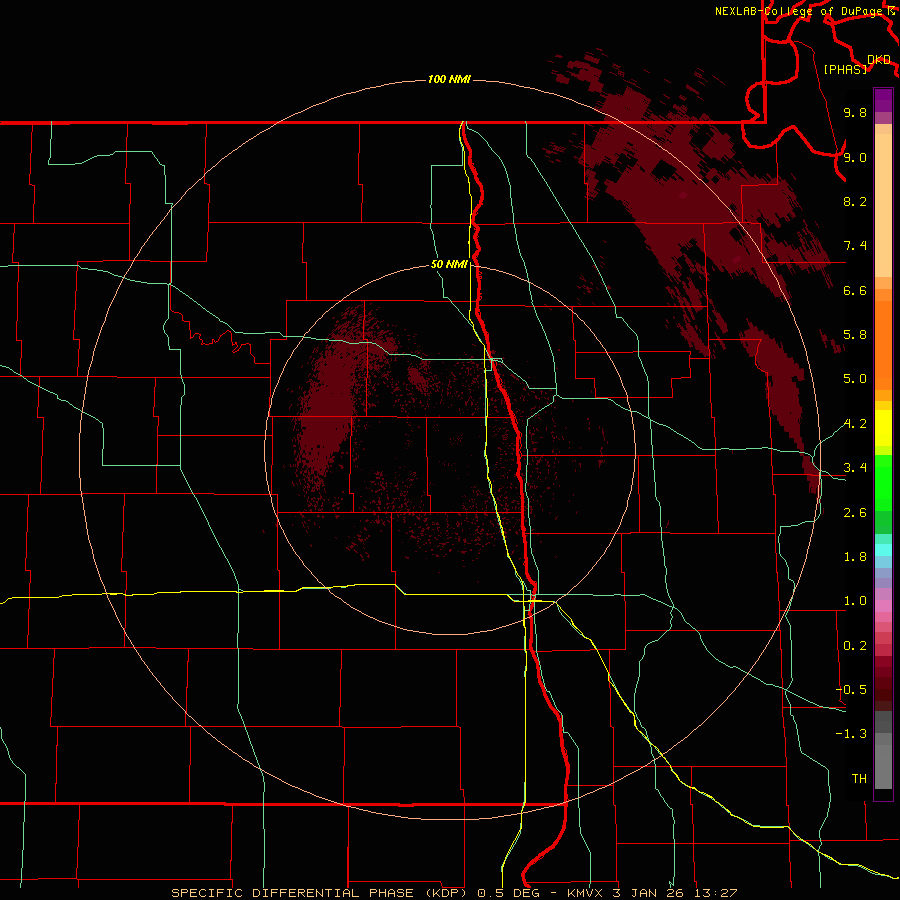Click the 9.8 value on the color scale
900x900 pixels.
coord(855,112)
